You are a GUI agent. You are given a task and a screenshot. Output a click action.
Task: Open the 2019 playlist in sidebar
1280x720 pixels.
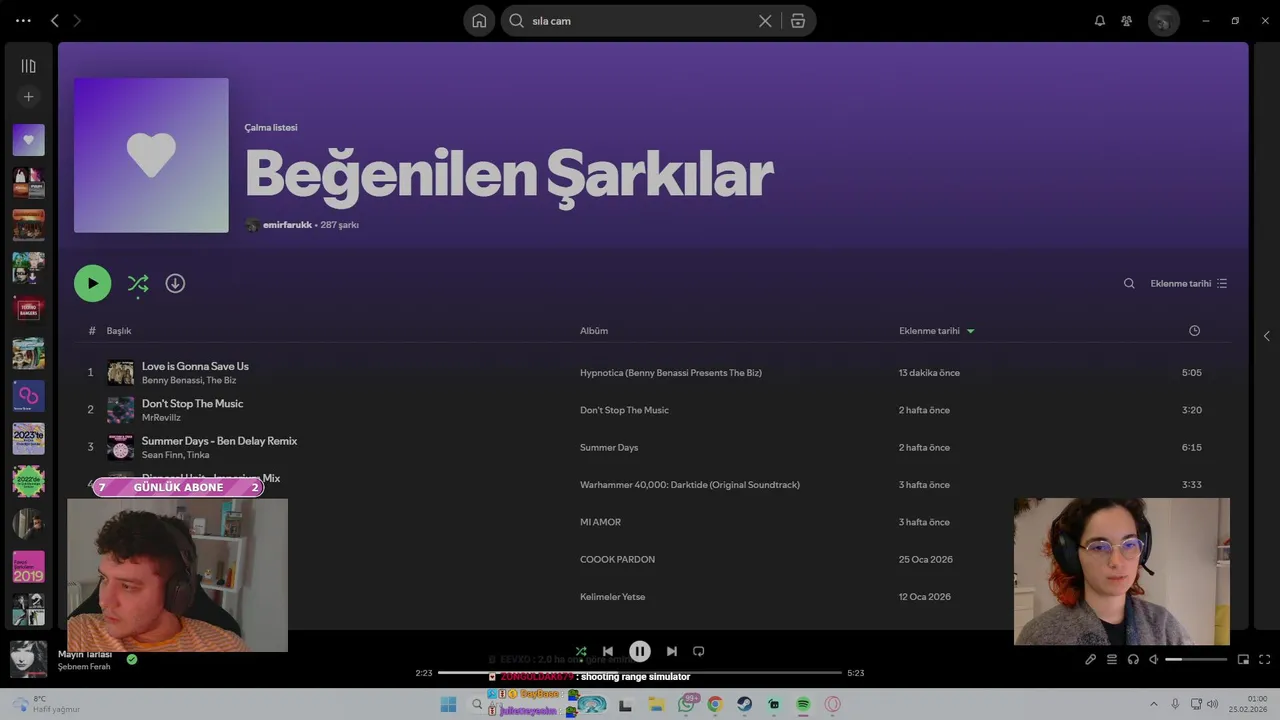coord(28,567)
